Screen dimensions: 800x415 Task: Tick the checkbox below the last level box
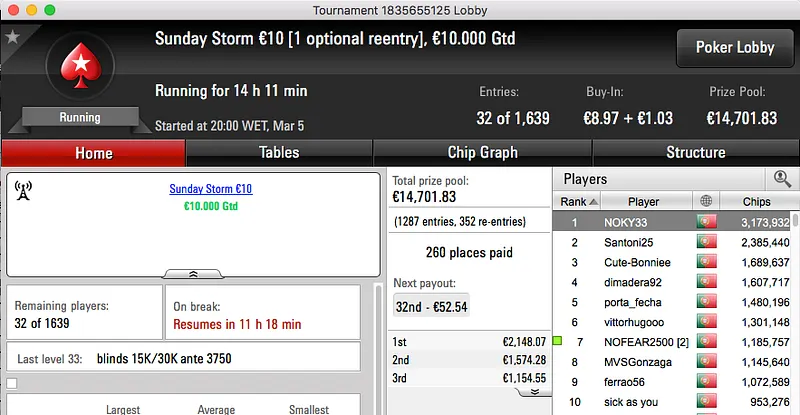tap(12, 383)
